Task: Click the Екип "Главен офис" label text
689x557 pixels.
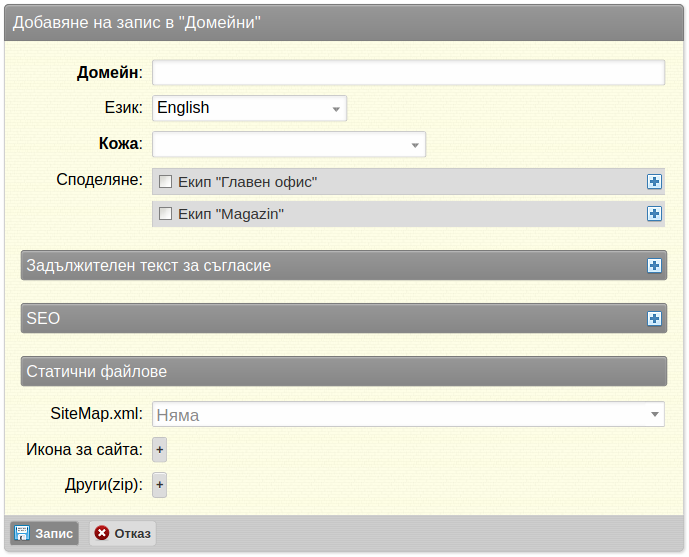Action: pyautogui.click(x=247, y=182)
